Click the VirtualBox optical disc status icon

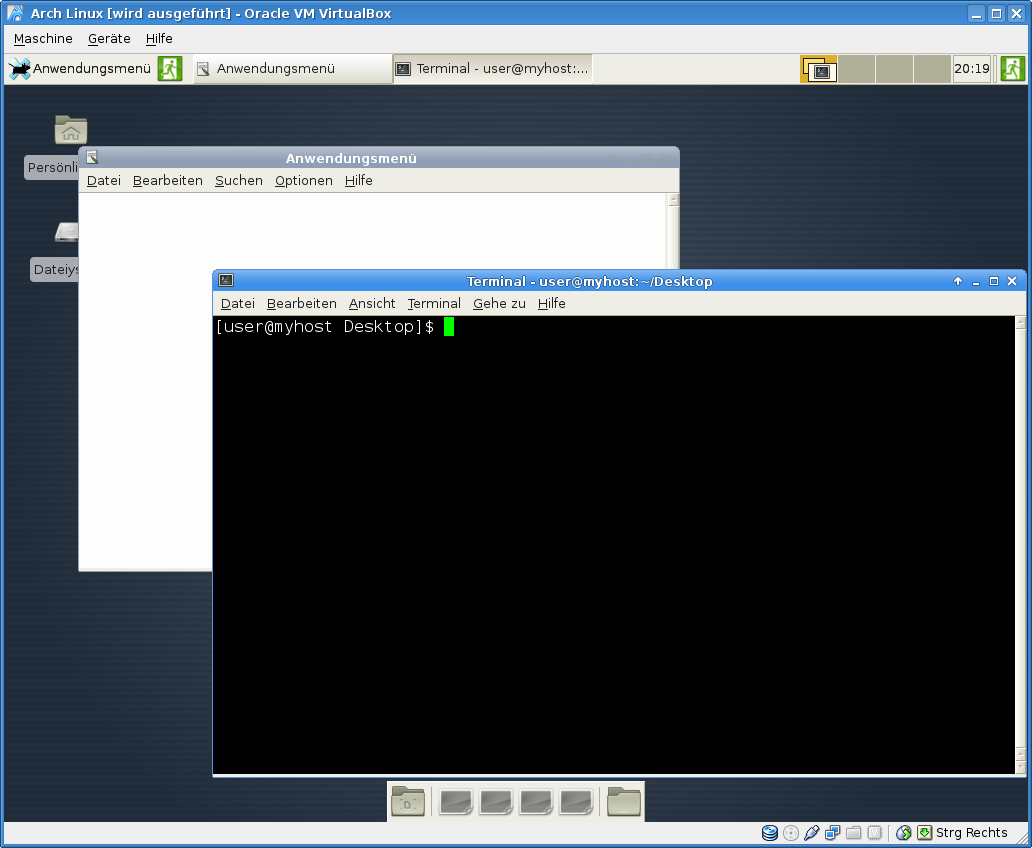791,833
